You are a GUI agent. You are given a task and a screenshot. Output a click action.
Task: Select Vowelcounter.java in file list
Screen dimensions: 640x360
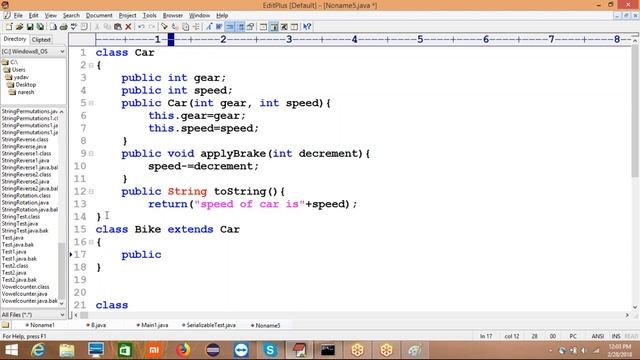(x=24, y=294)
